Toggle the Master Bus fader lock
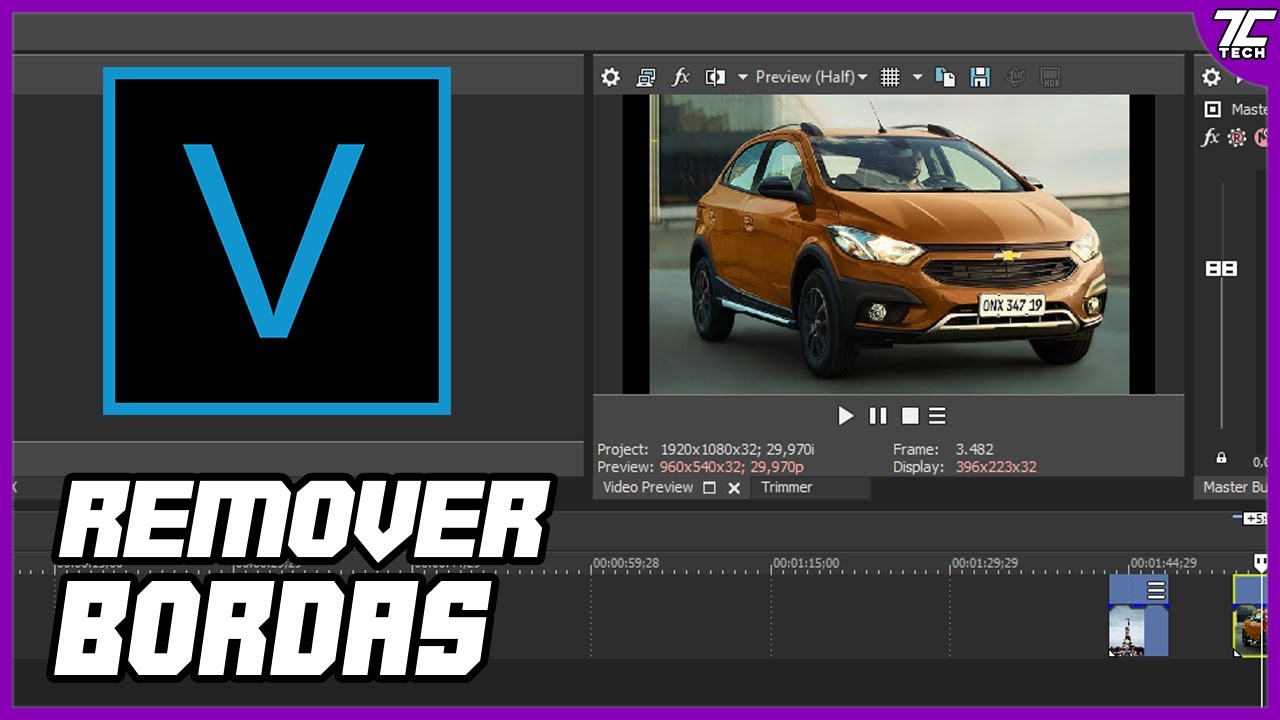The image size is (1280, 720). (x=1221, y=458)
